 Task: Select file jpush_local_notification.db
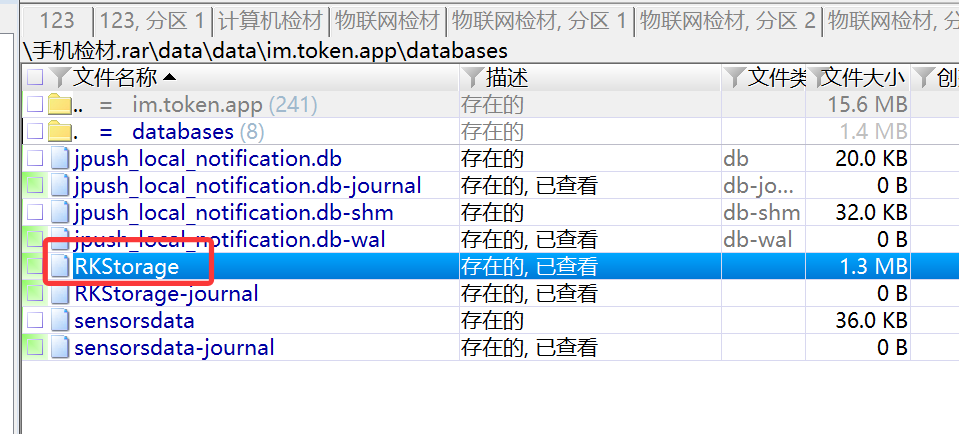click(x=208, y=159)
